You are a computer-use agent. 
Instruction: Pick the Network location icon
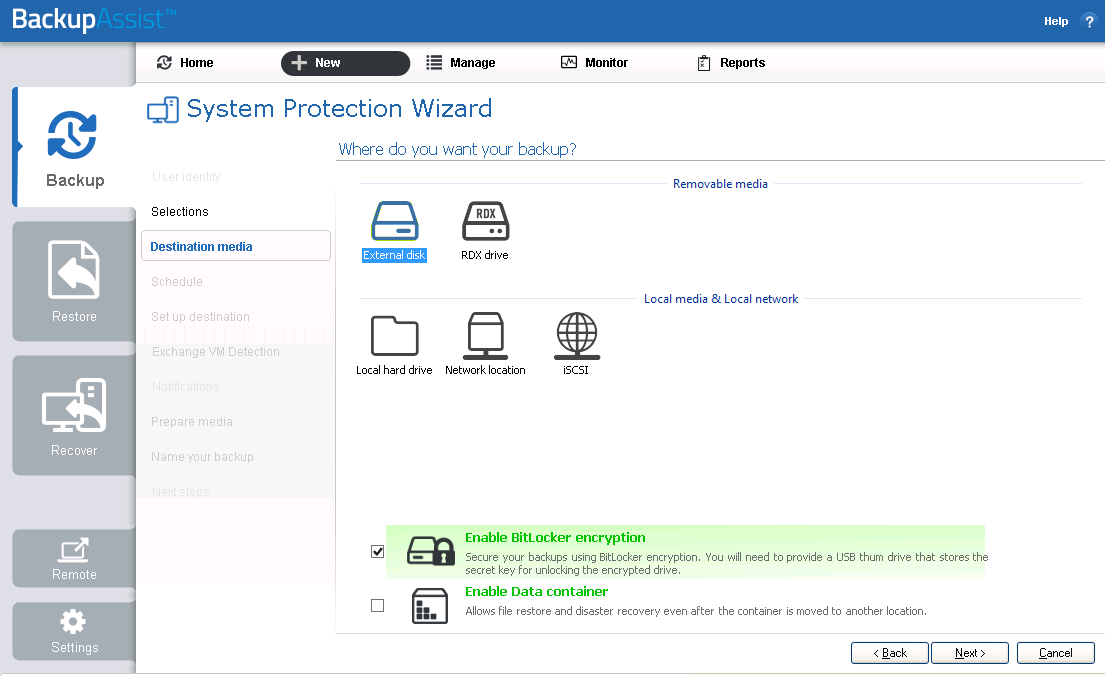coord(486,336)
